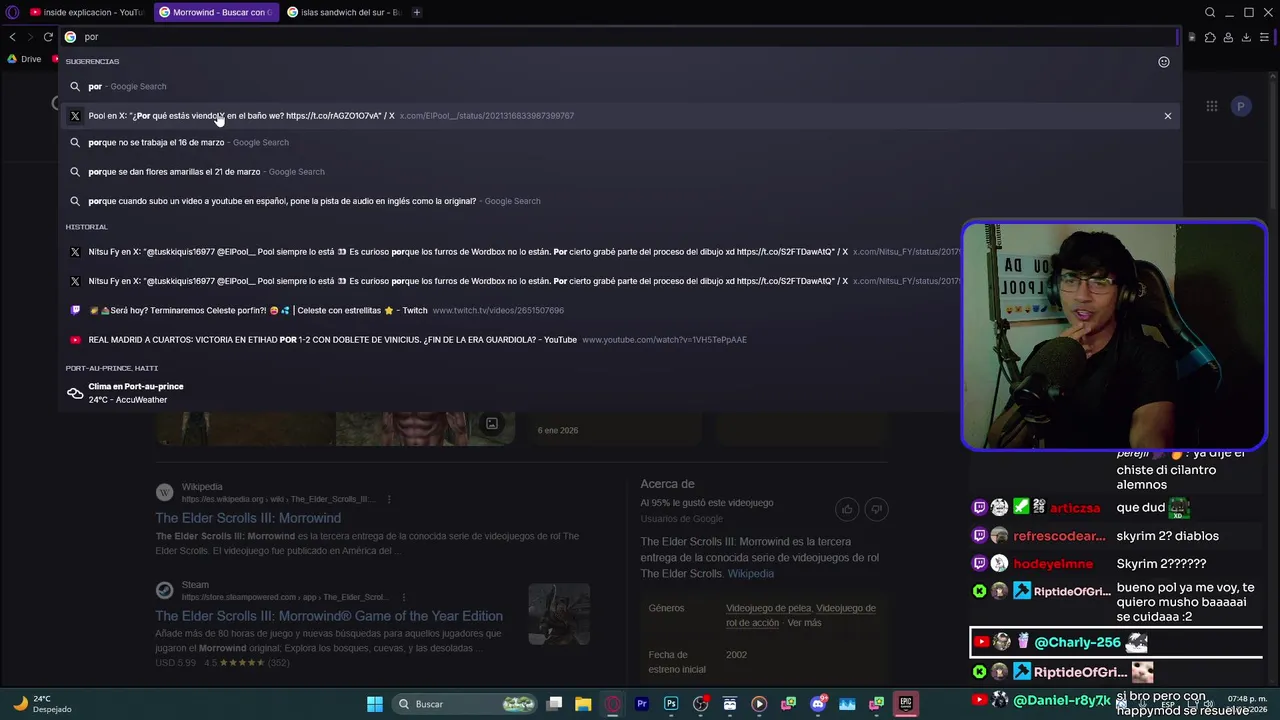Screen dimensions: 1280x720
Task: Open the Wikipedia link in Acerca de
Action: coord(750,574)
